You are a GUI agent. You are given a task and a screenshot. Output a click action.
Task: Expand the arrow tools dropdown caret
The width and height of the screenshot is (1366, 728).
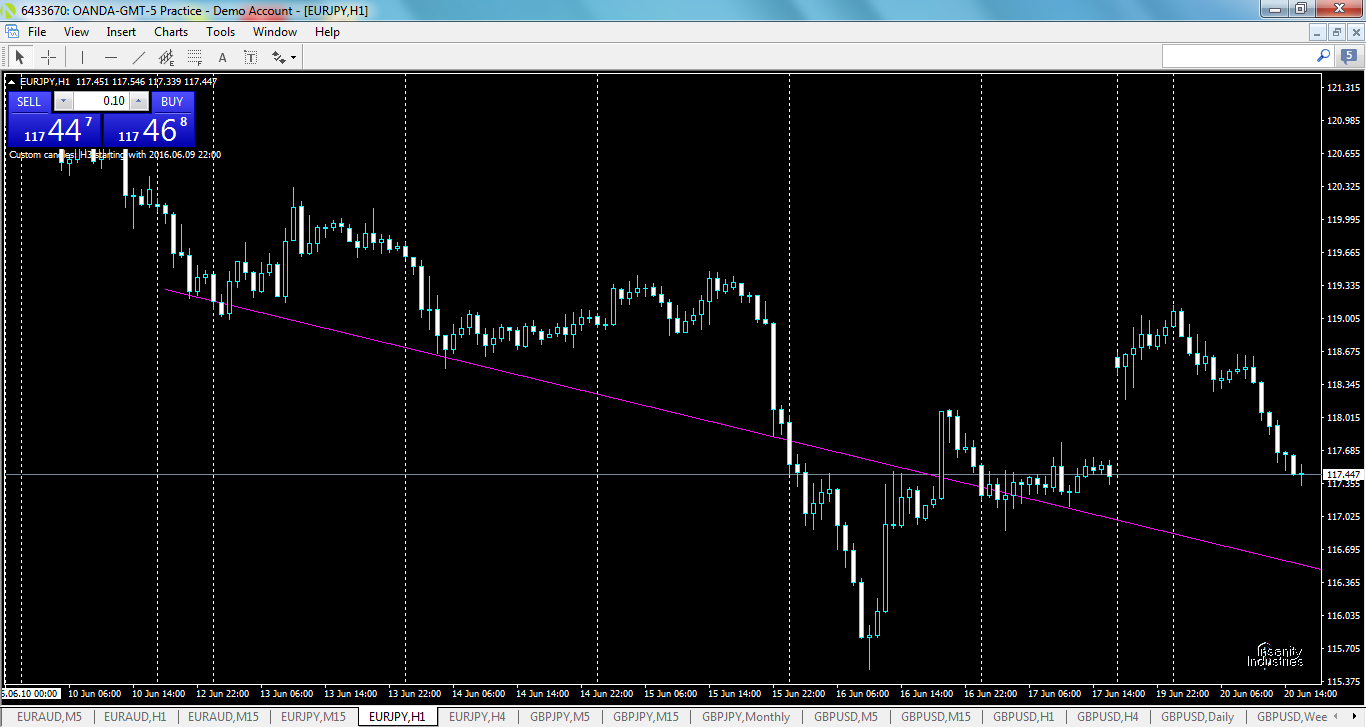click(293, 57)
